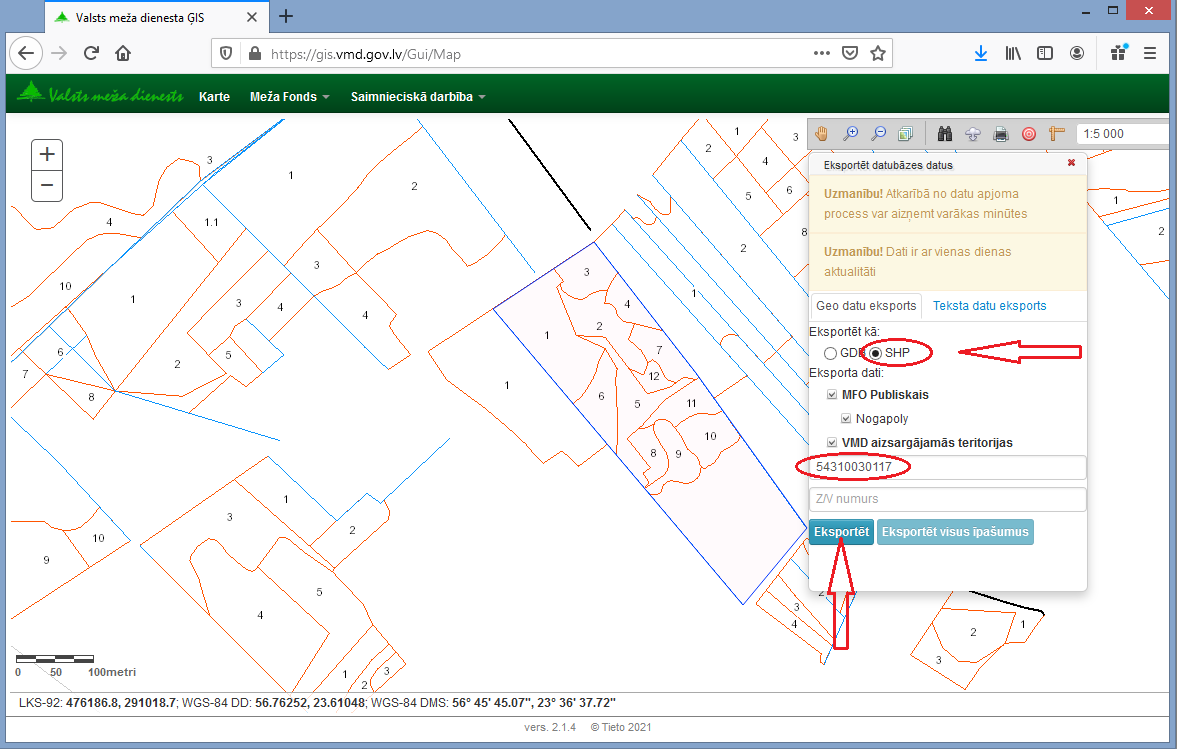Activate the ruler measure tool
Viewport: 1177px width, 749px height.
coord(1055,133)
